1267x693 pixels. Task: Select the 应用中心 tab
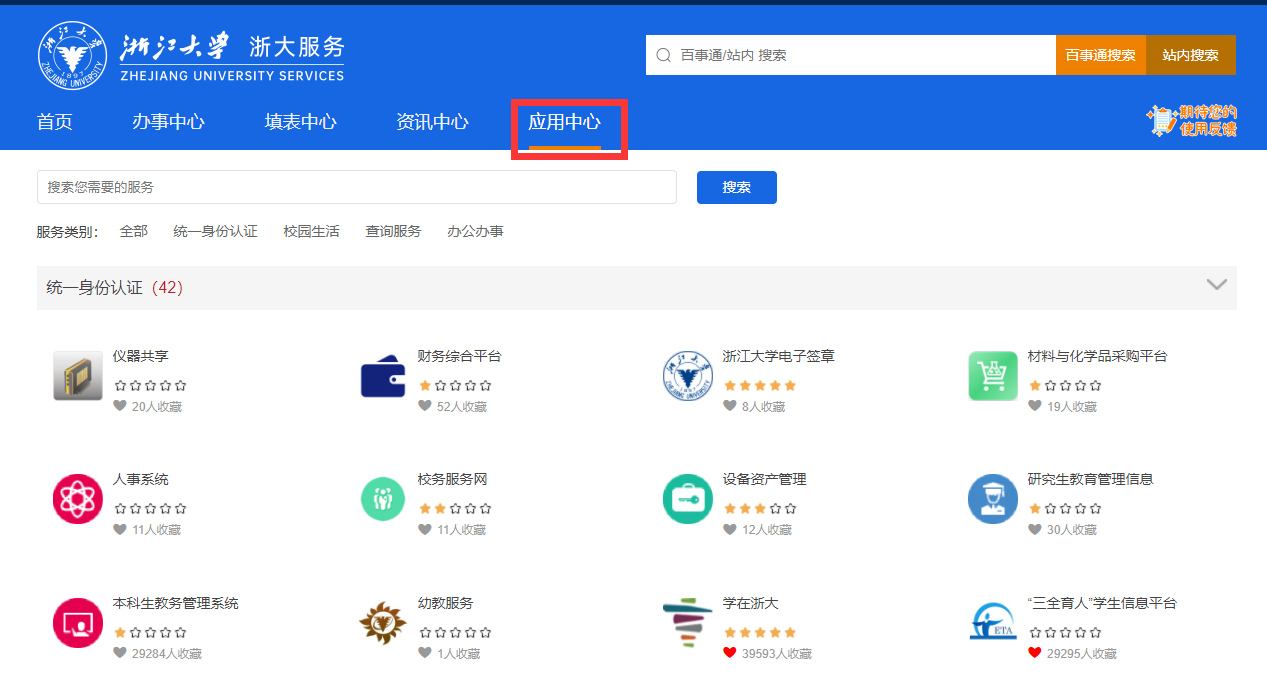pos(565,122)
